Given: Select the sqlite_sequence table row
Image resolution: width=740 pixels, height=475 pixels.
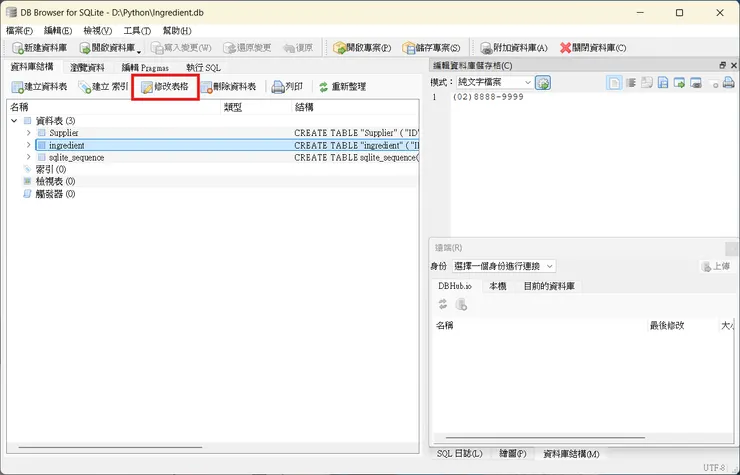Looking at the screenshot, I should (227, 157).
